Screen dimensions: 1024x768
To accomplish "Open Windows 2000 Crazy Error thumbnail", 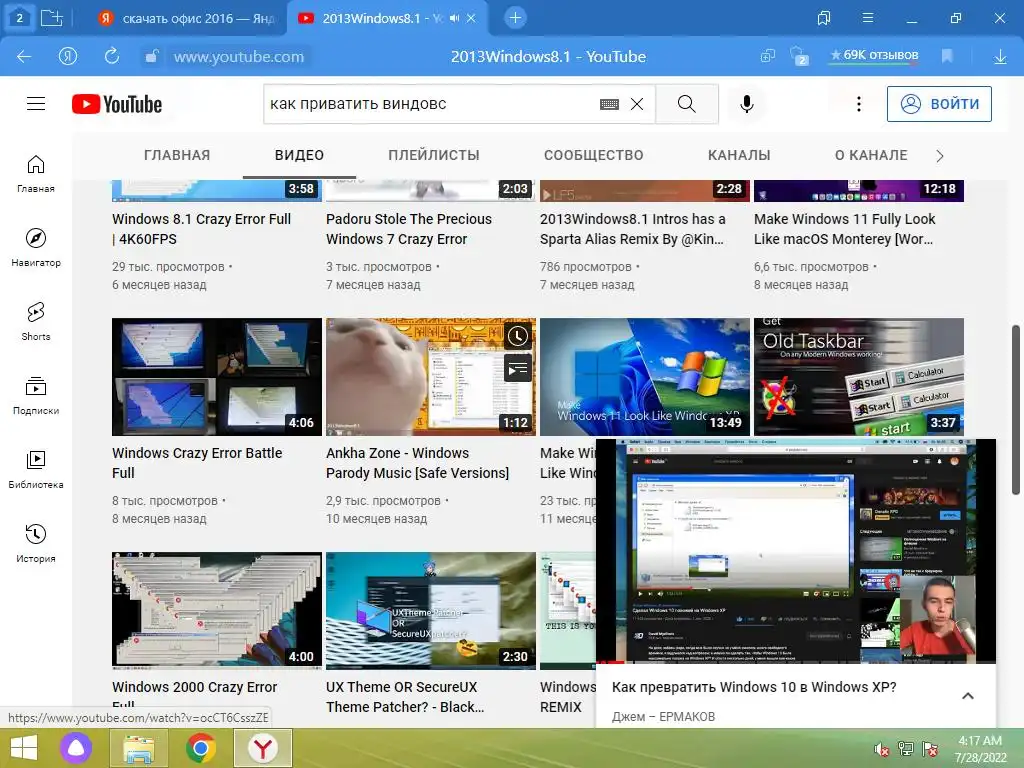I will coord(217,611).
